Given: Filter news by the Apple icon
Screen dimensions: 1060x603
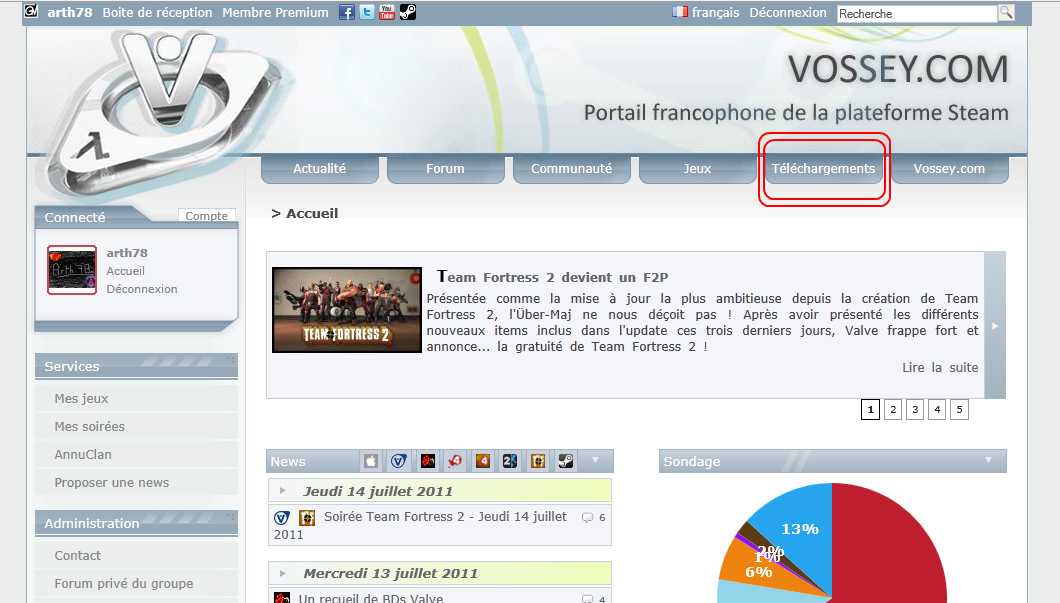Looking at the screenshot, I should point(371,461).
